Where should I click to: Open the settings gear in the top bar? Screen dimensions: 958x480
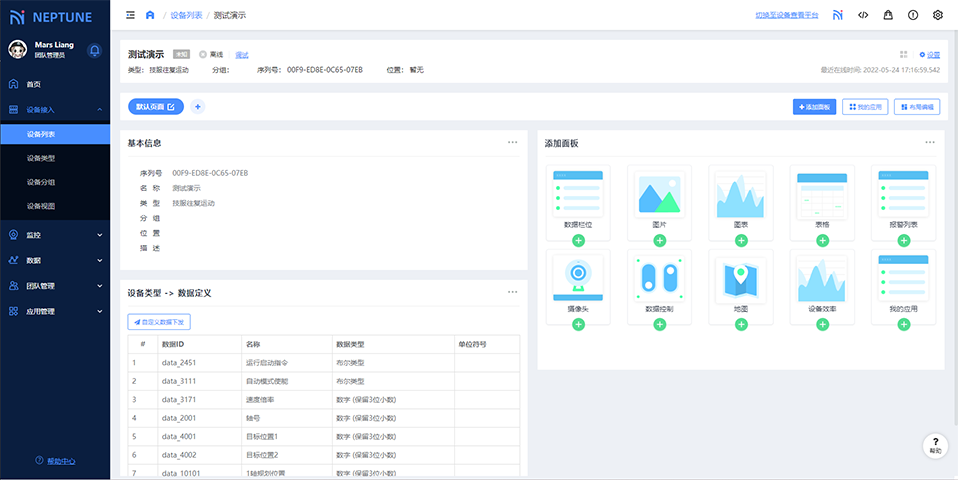point(938,15)
